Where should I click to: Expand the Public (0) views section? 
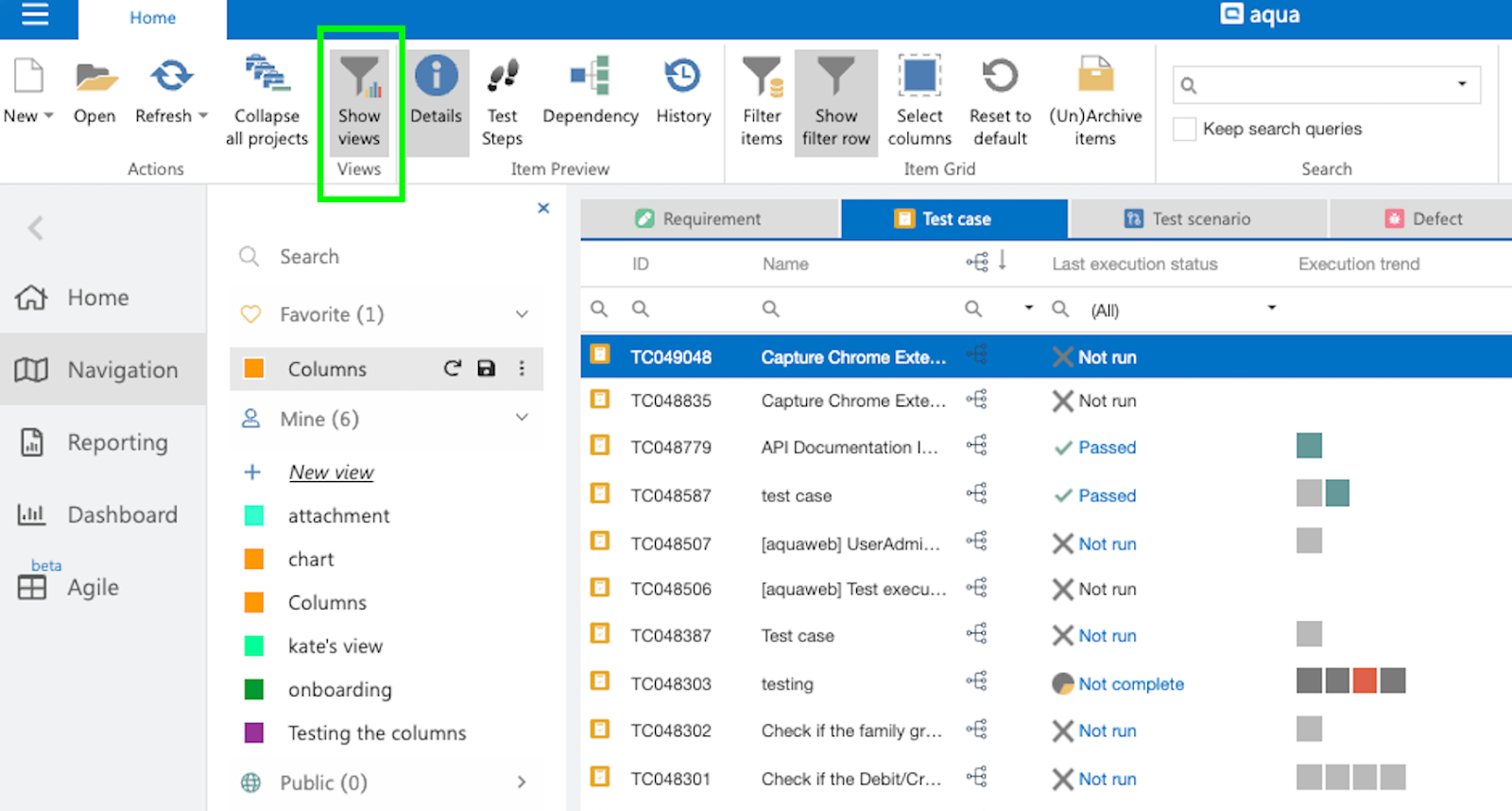pyautogui.click(x=522, y=783)
